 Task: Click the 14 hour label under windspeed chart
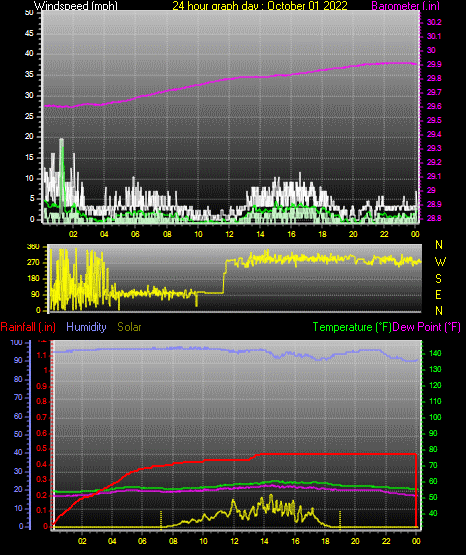click(260, 234)
